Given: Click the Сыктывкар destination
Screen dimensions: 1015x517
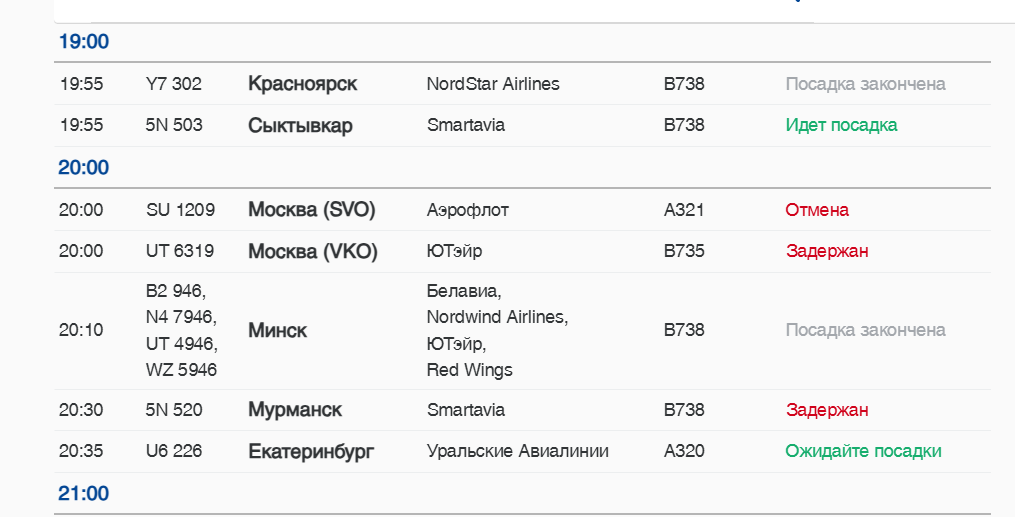Looking at the screenshot, I should pyautogui.click(x=300, y=126).
